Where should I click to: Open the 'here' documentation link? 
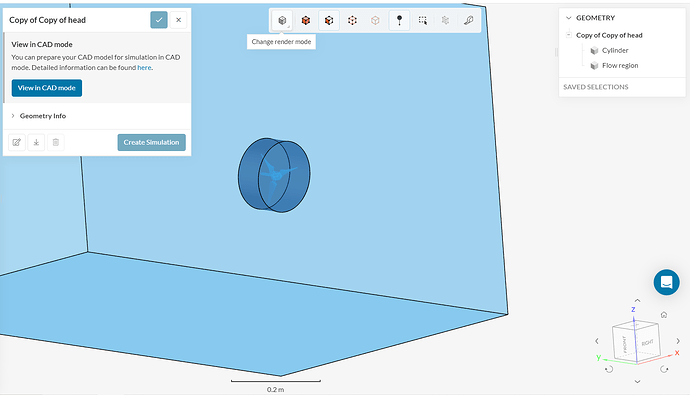(x=144, y=68)
